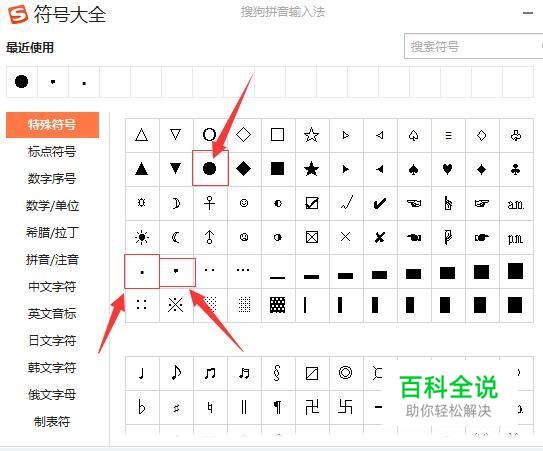Pick the second recently used dot symbol
This screenshot has height=451, width=543.
[x=53, y=82]
